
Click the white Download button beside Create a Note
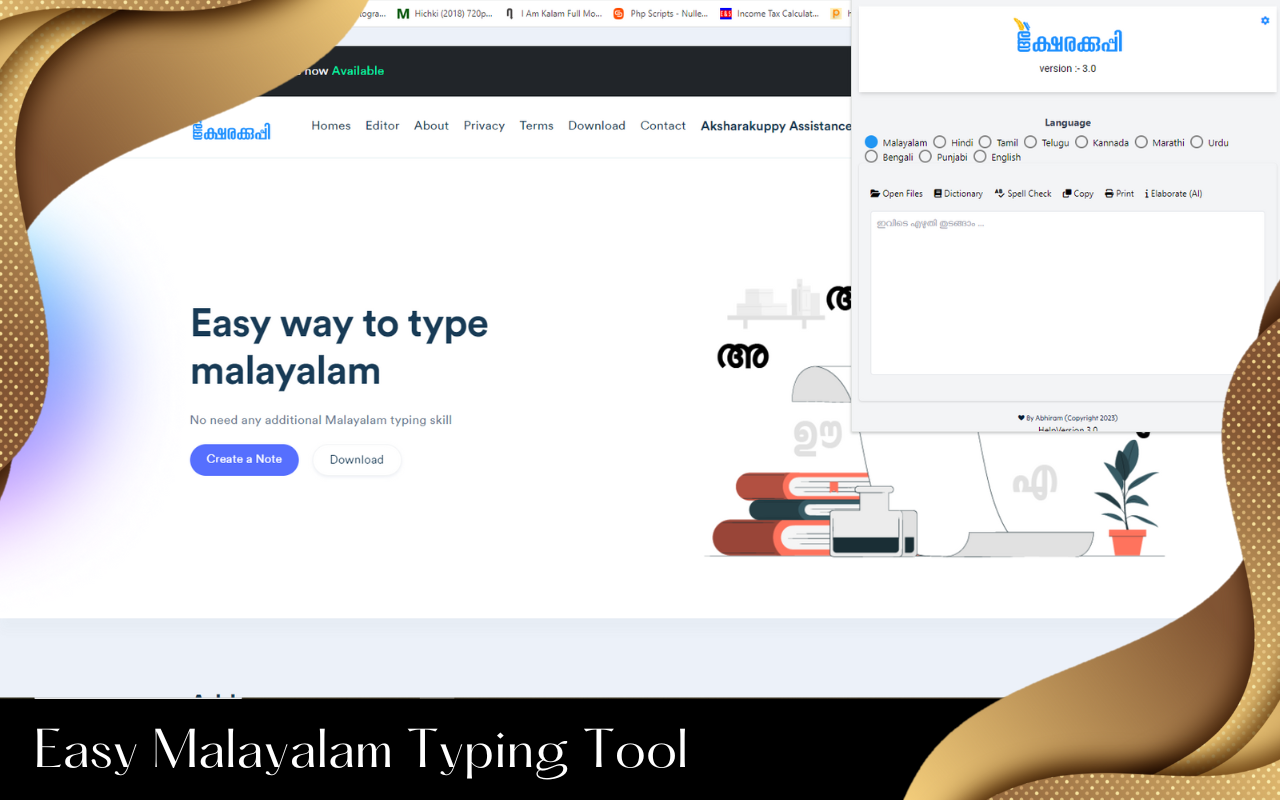pos(357,460)
